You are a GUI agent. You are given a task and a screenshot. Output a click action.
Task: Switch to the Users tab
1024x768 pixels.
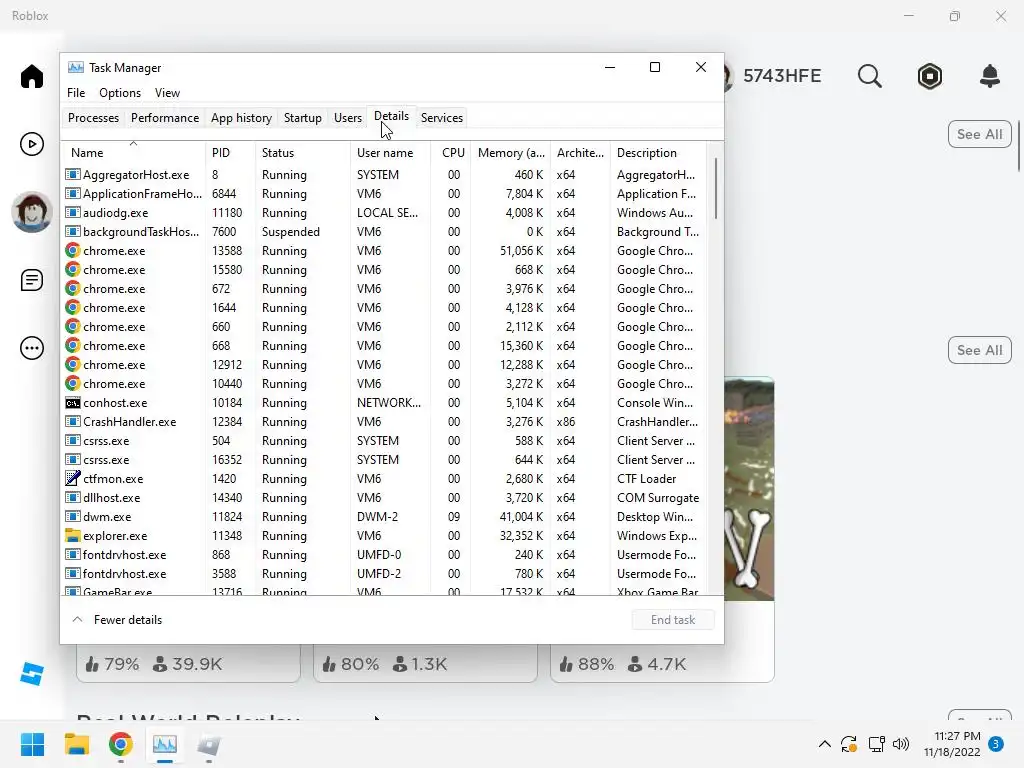point(347,118)
